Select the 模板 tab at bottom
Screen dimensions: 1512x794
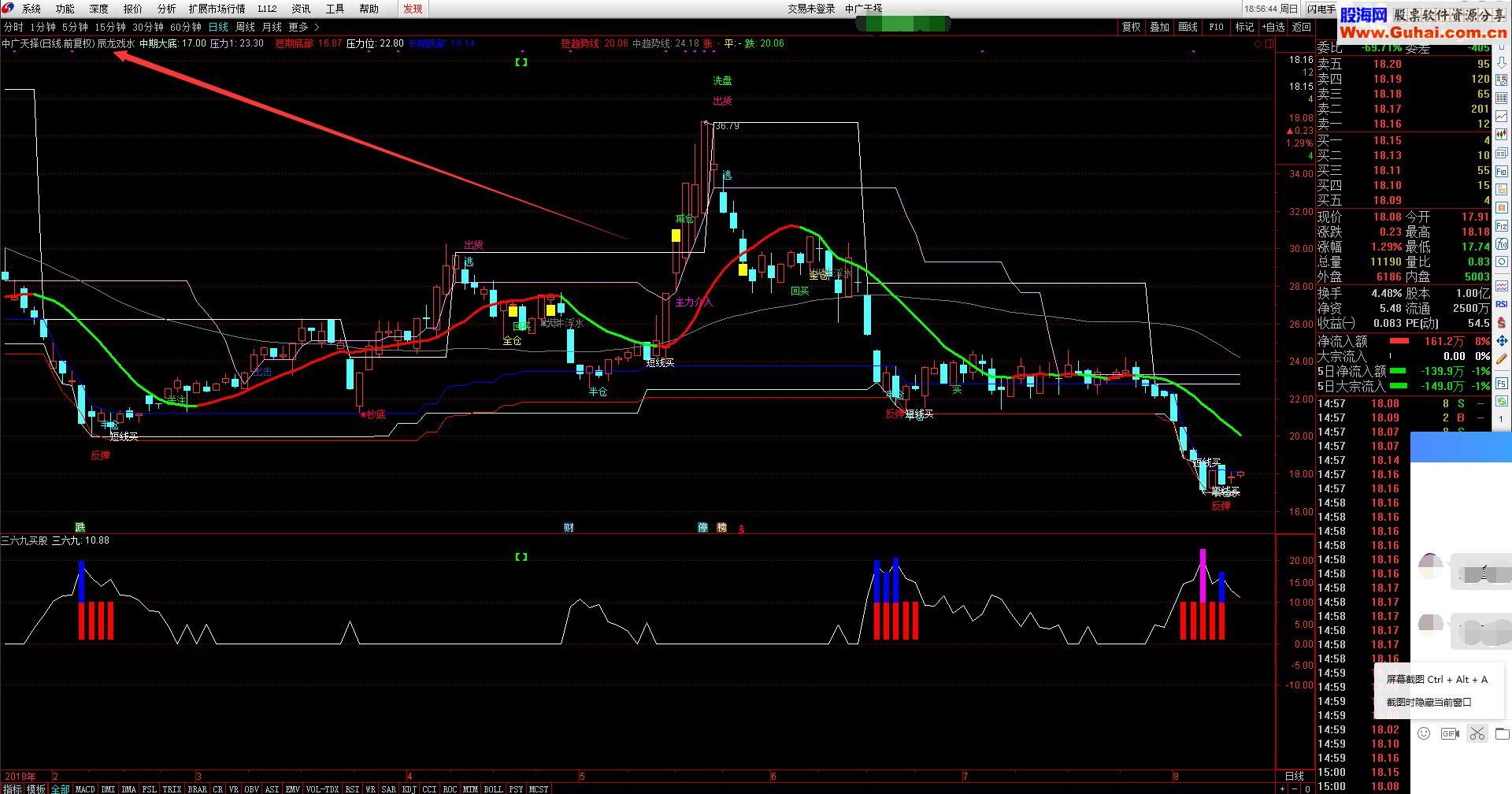(x=36, y=788)
